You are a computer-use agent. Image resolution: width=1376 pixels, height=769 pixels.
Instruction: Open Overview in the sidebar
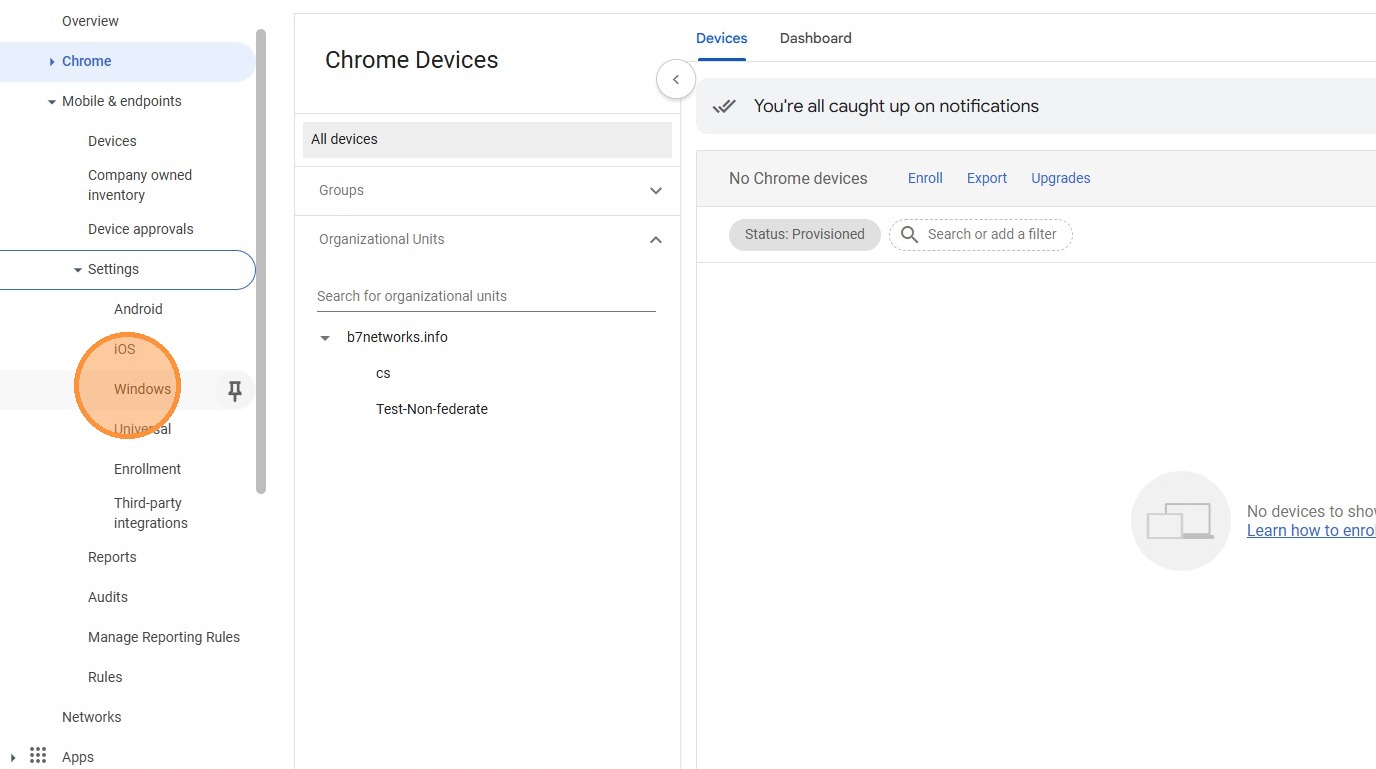coord(90,21)
